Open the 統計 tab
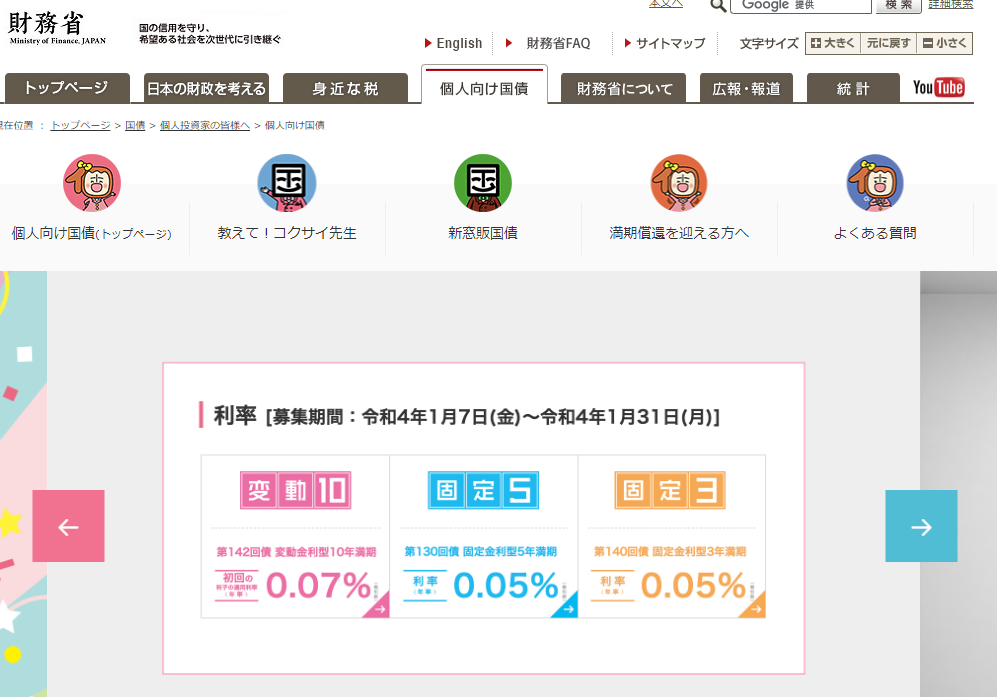 click(853, 88)
